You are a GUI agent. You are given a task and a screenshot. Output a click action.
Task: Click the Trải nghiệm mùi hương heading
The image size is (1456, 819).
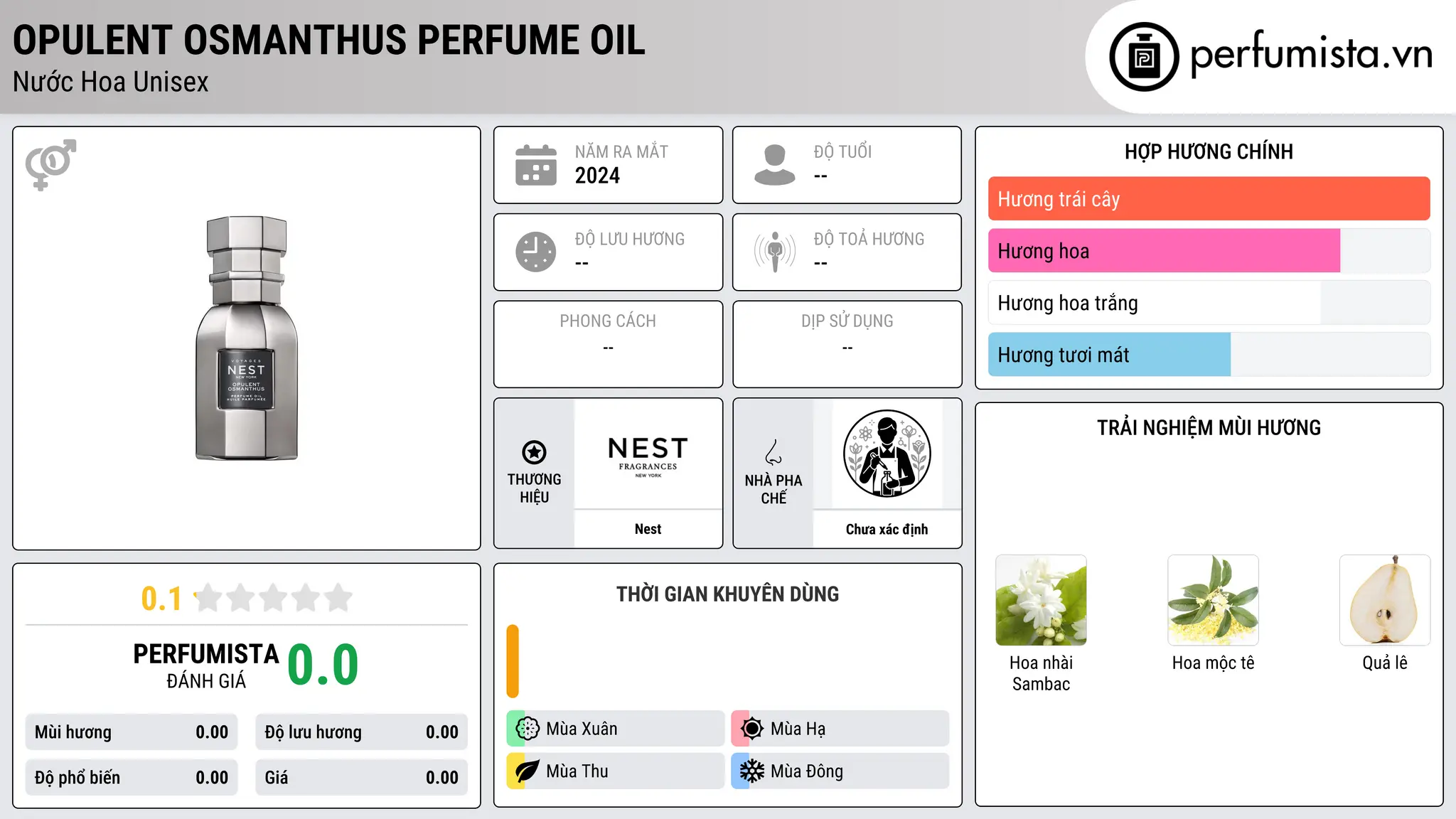pos(1209,427)
